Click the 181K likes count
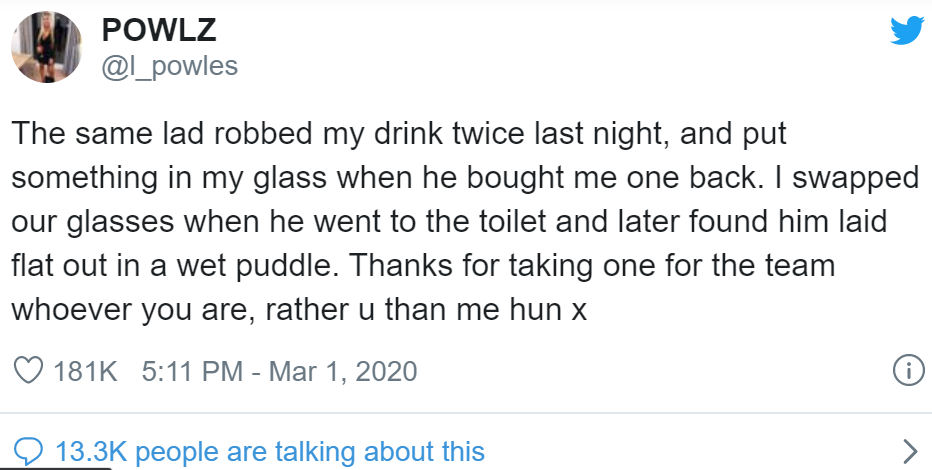Image resolution: width=932 pixels, height=470 pixels. click(85, 372)
